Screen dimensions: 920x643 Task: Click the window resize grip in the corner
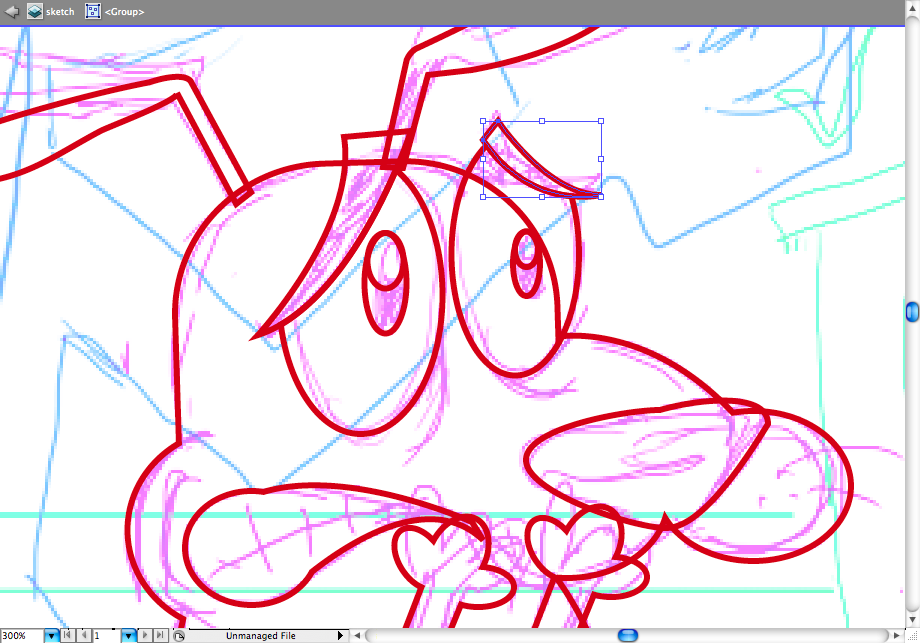(x=912, y=636)
